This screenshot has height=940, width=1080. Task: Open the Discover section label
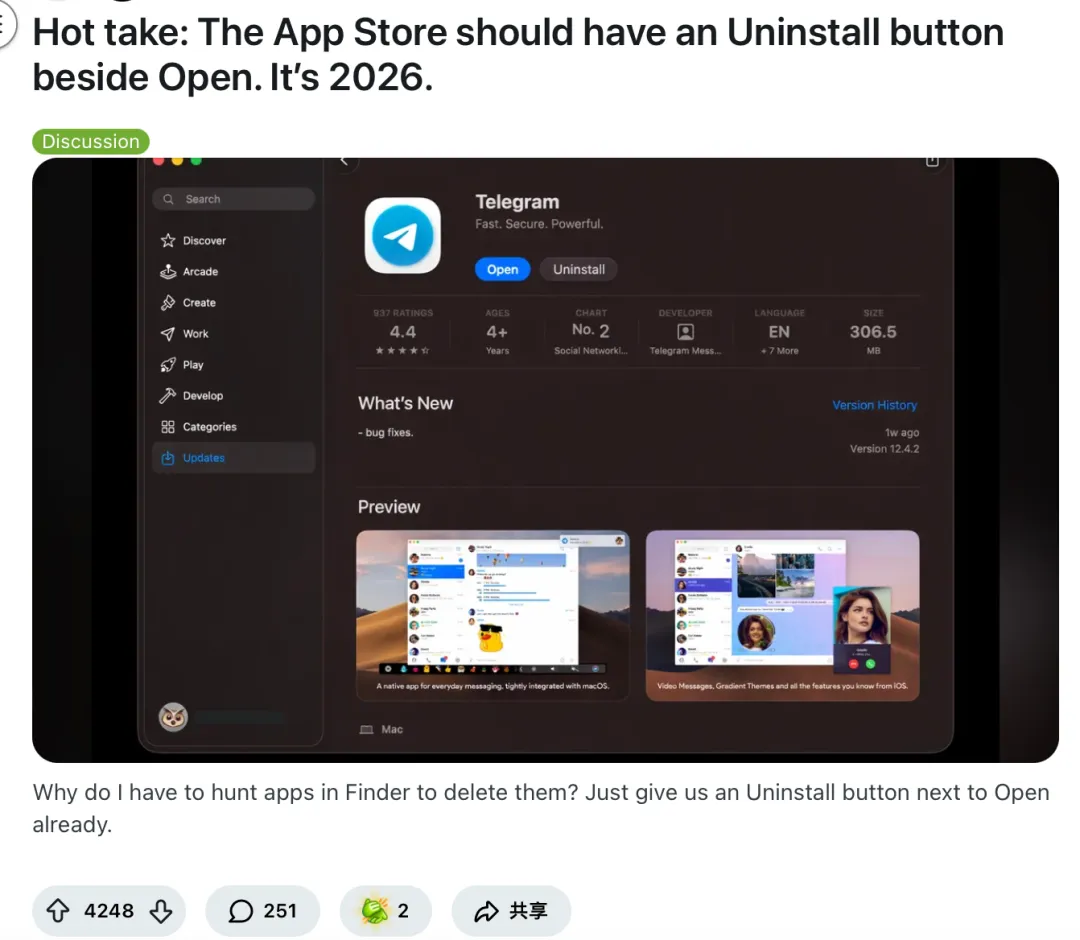coord(204,240)
